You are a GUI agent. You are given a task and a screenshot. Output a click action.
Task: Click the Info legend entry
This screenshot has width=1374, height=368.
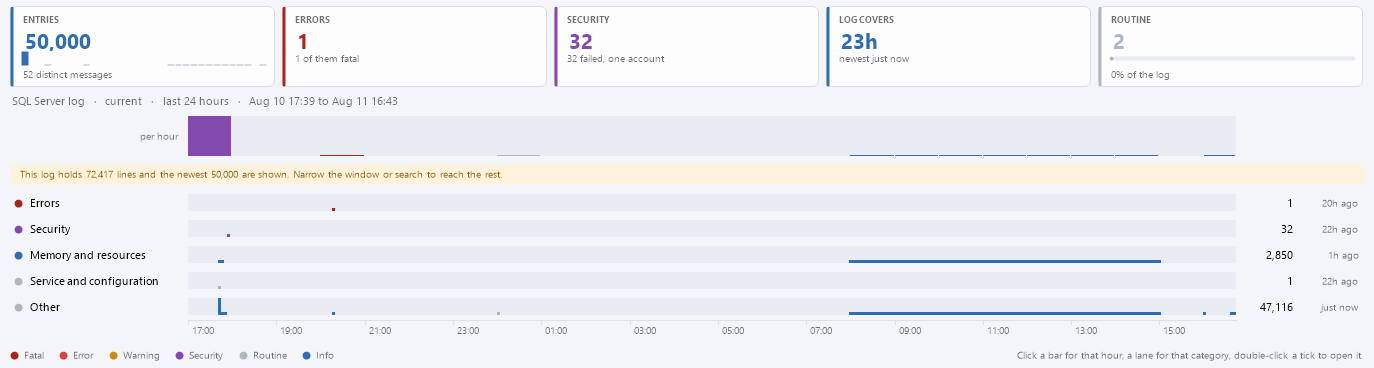(x=318, y=356)
